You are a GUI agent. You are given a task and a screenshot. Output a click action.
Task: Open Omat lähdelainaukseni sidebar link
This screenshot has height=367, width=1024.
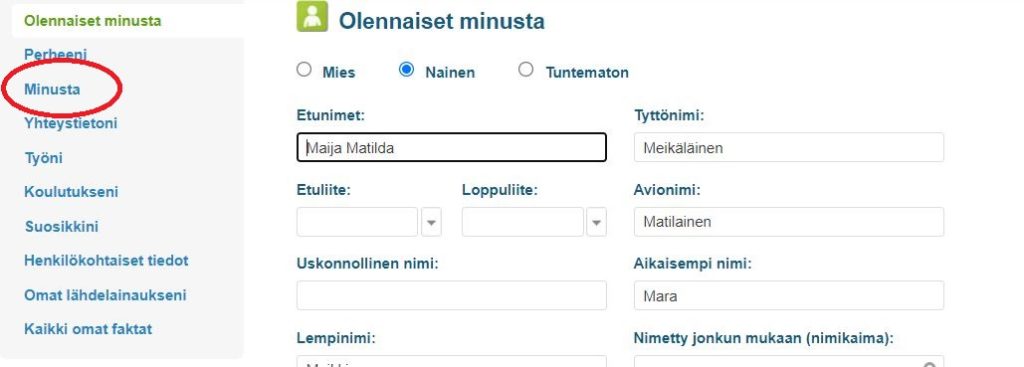(x=105, y=295)
